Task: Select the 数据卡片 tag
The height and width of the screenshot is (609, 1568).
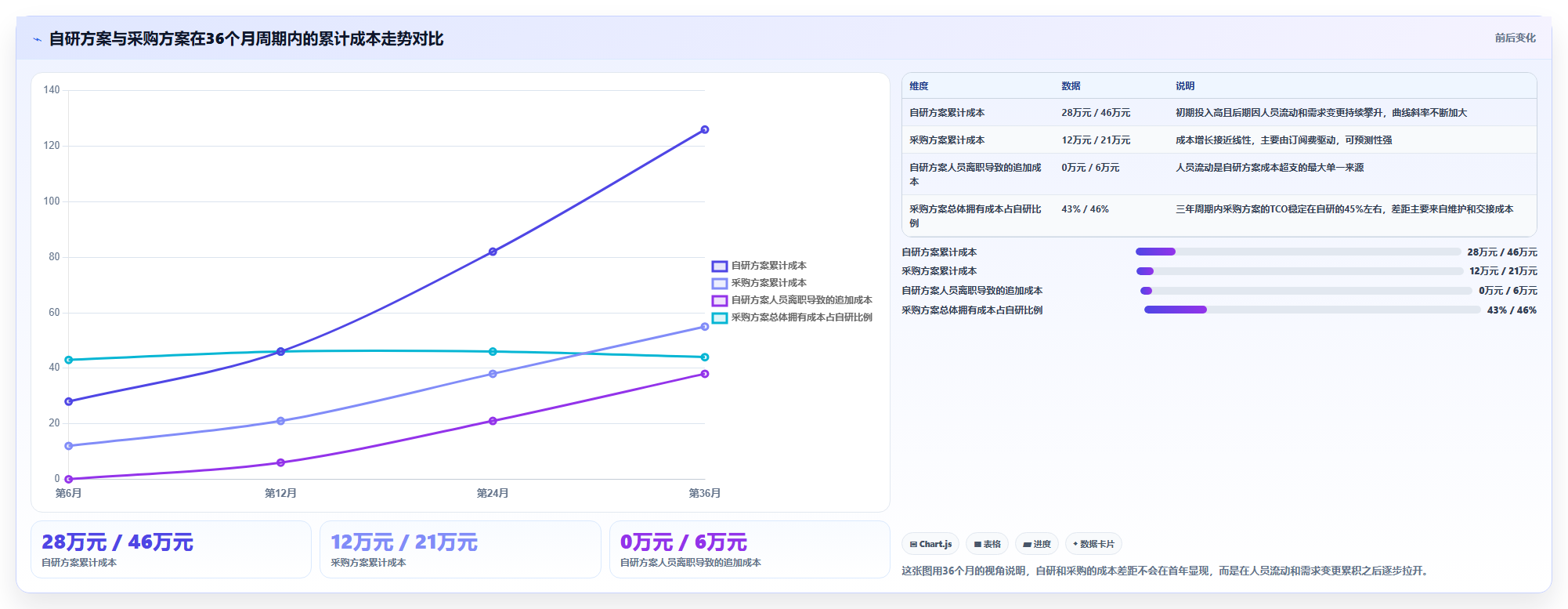Action: 1093,544
